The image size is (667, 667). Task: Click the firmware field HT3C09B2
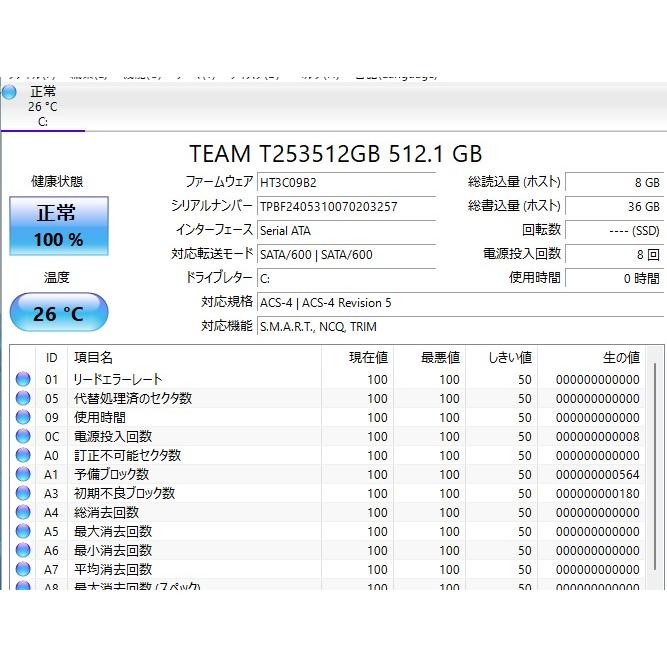(347, 183)
